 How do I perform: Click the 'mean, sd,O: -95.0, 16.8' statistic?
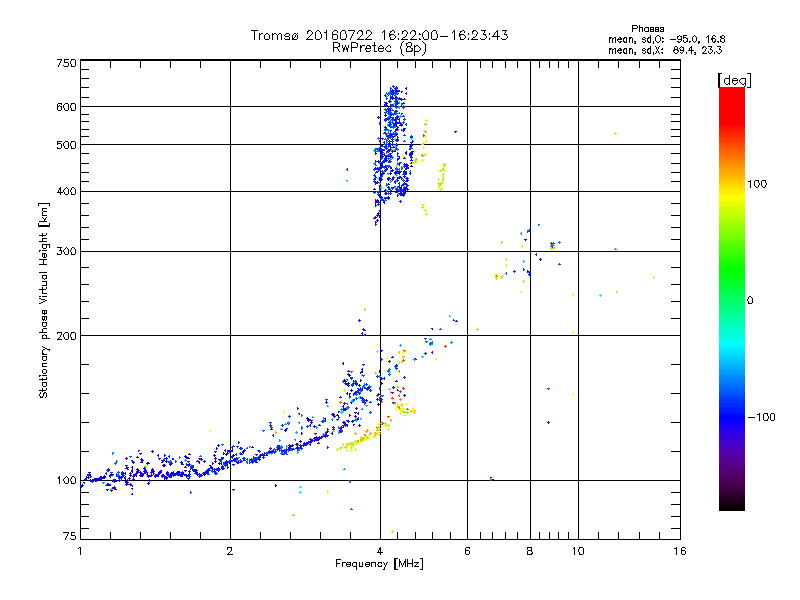666,39
